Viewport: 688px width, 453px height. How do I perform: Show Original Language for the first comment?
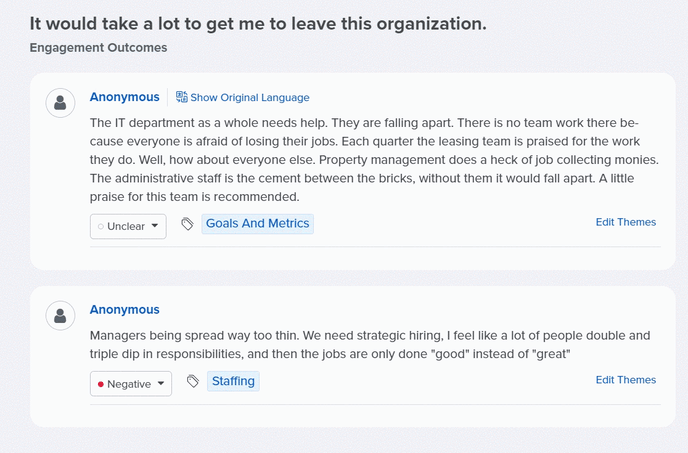click(250, 97)
